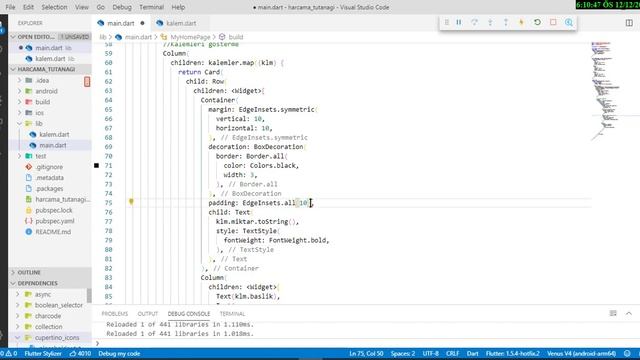Choose device Venus V4 (android-arm64)
Screen dimensions: 640x360
click(581, 353)
